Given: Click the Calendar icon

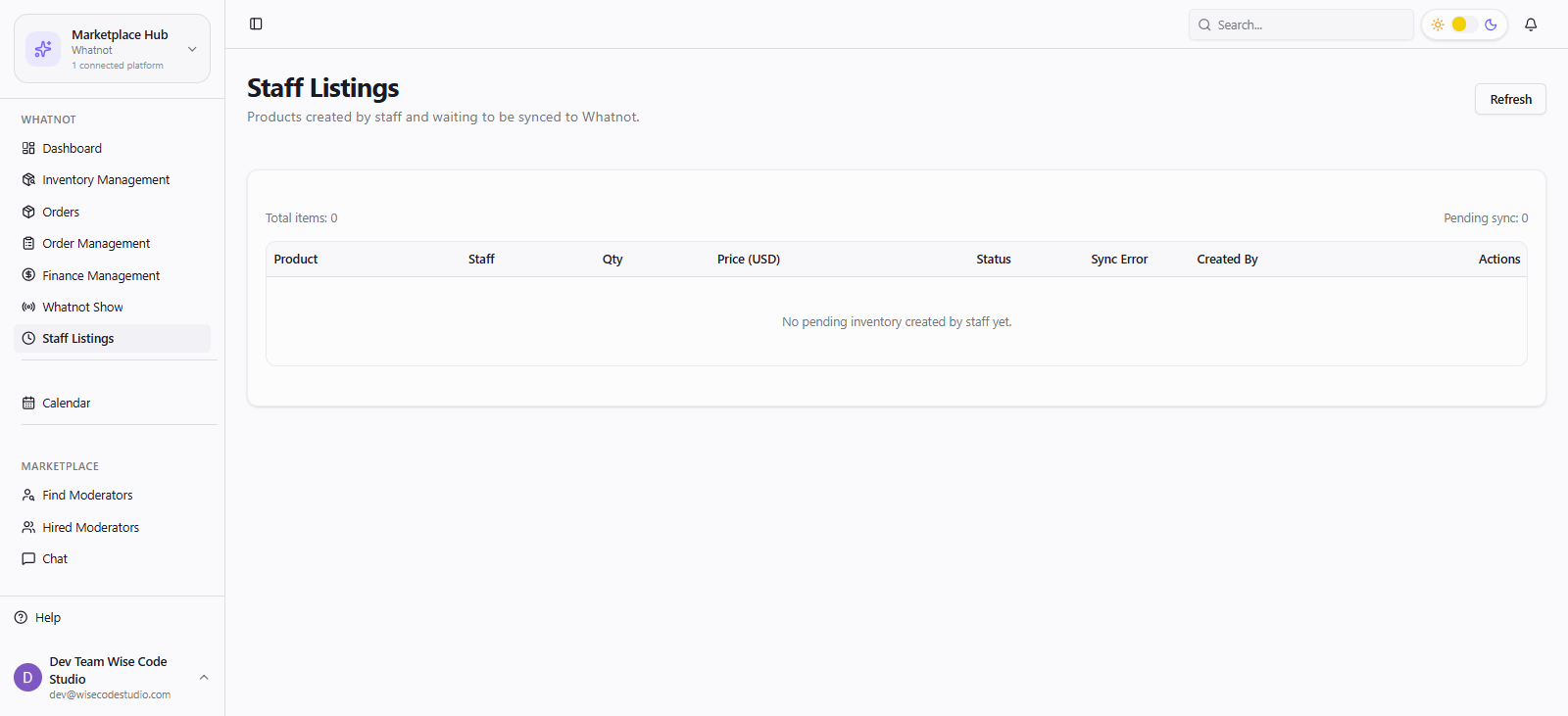Looking at the screenshot, I should pos(28,403).
